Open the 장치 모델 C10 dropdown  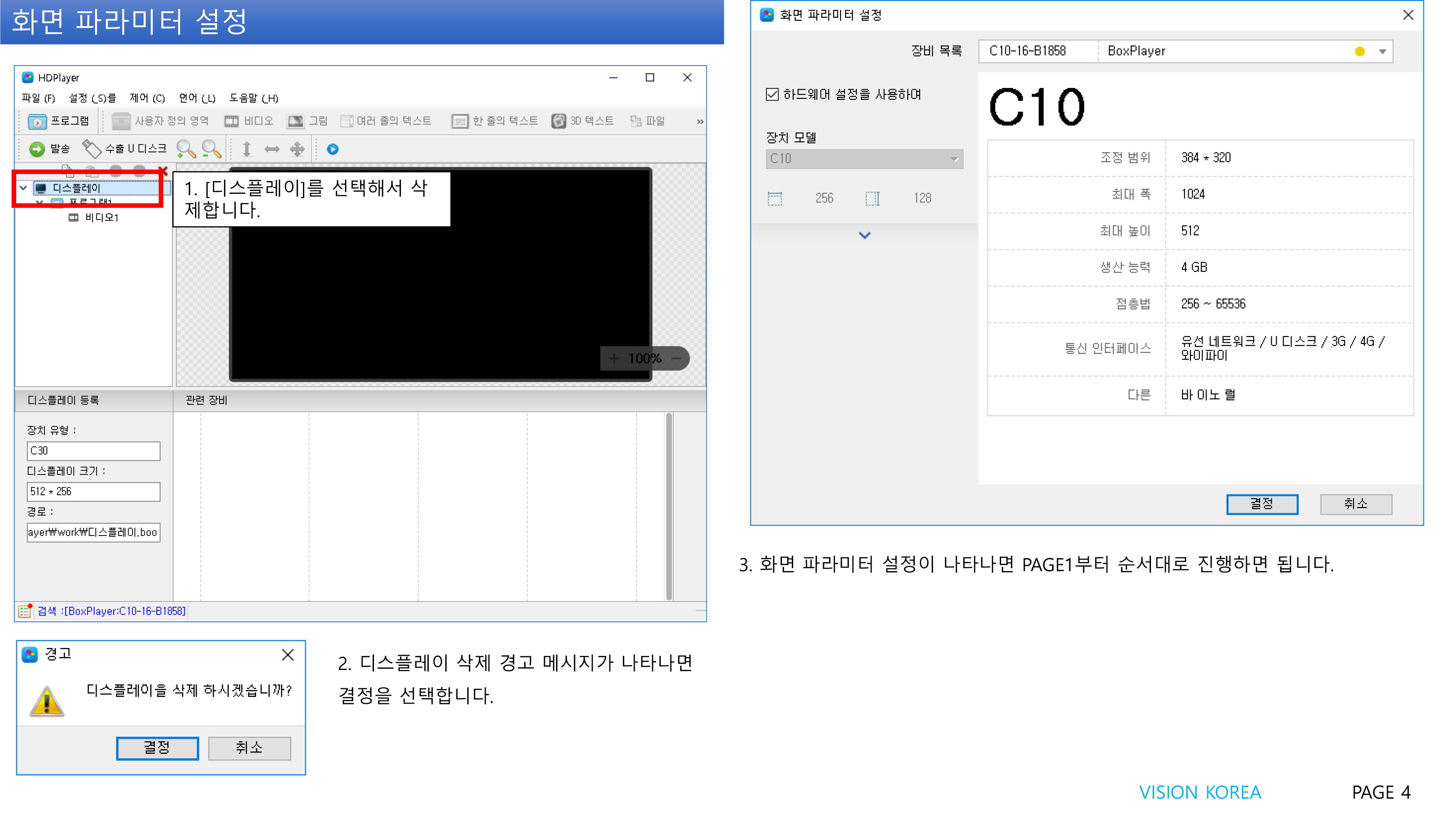864,159
